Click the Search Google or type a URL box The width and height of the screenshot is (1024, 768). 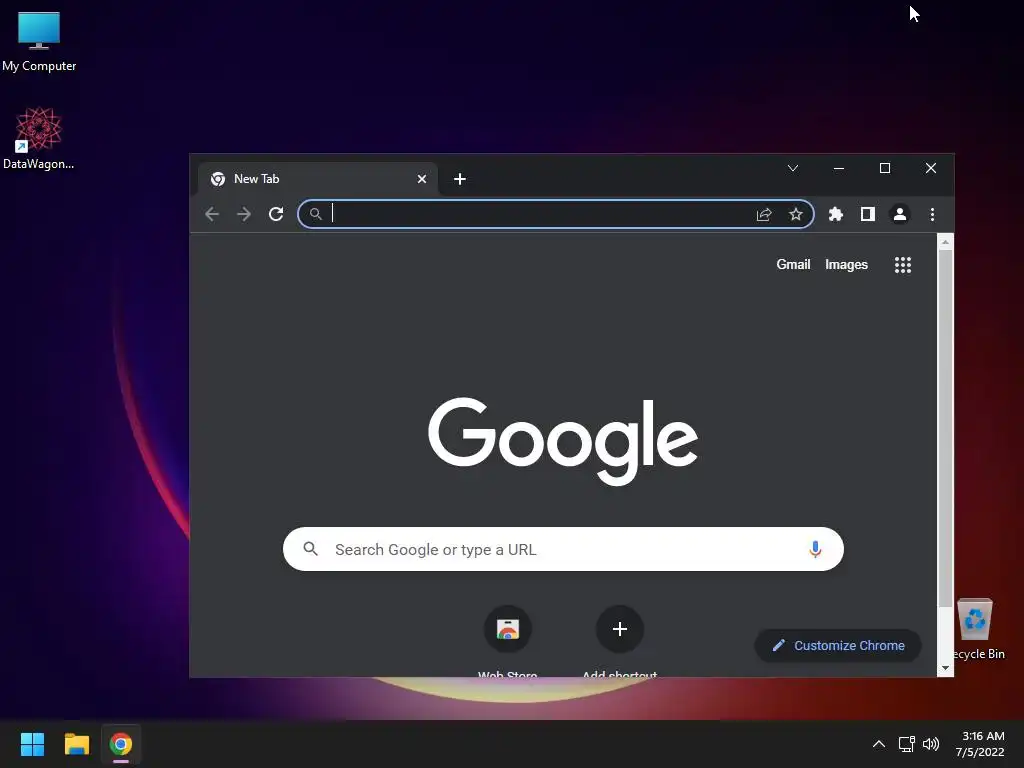tap(563, 549)
